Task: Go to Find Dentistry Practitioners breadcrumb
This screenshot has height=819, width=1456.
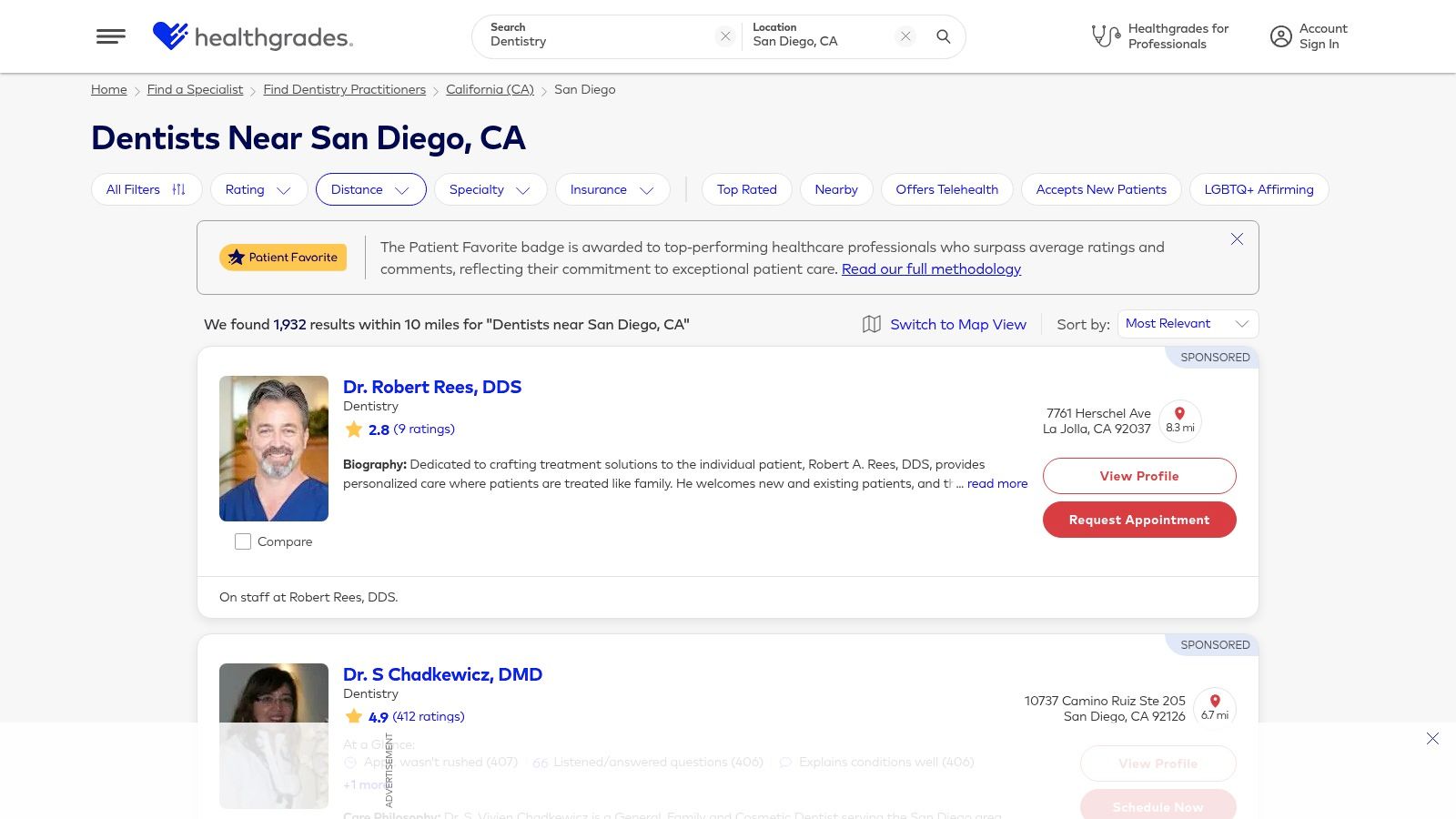Action: click(x=344, y=89)
